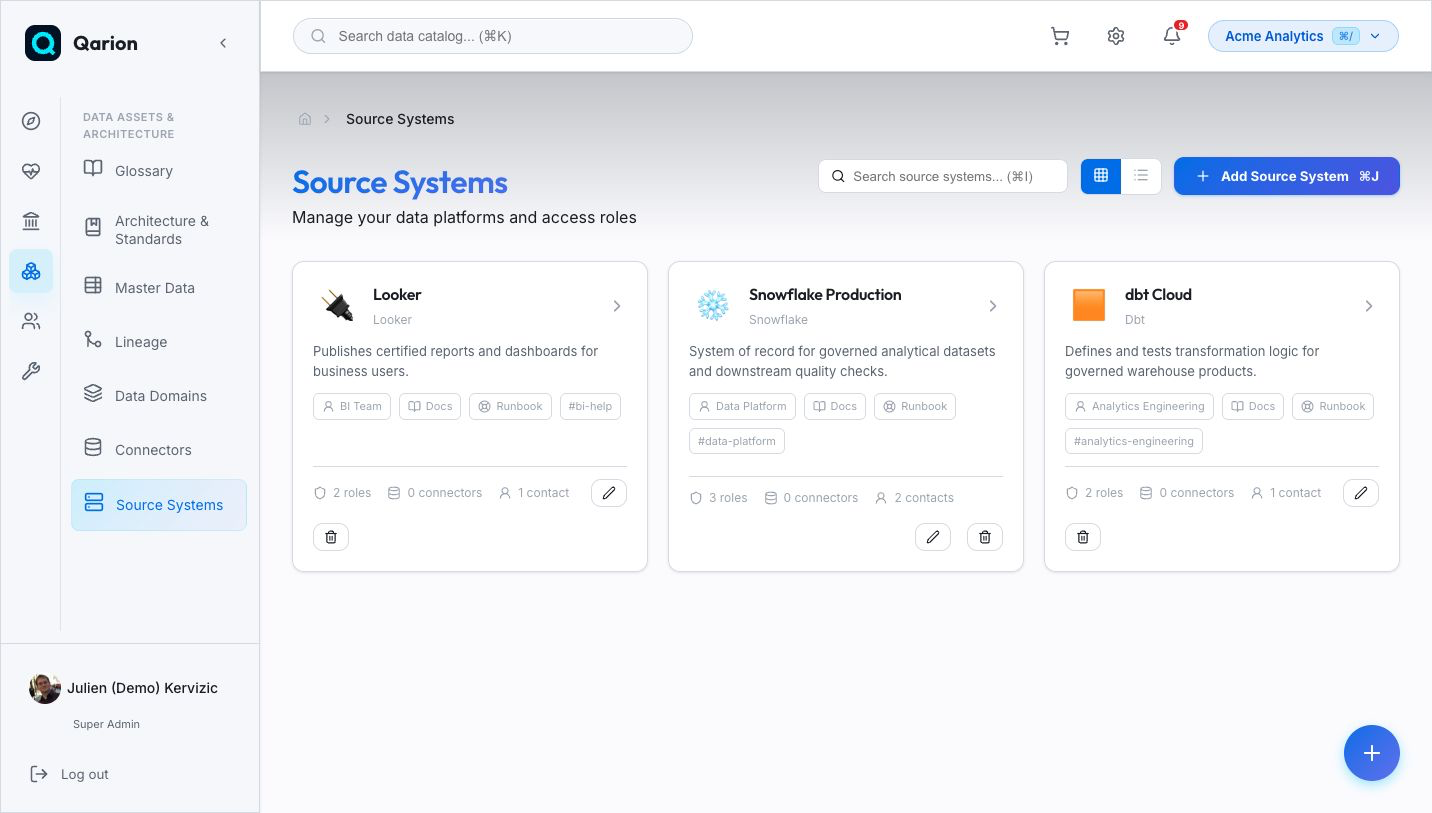Select Source Systems menu item
Screen dimensions: 1432x813
tap(159, 504)
